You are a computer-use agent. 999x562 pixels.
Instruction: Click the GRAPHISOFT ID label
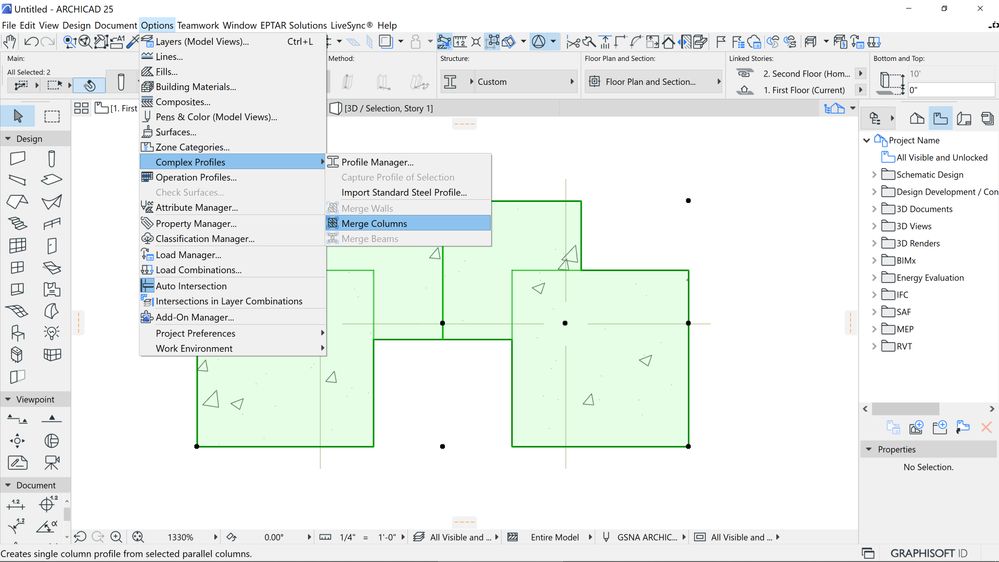pos(928,553)
